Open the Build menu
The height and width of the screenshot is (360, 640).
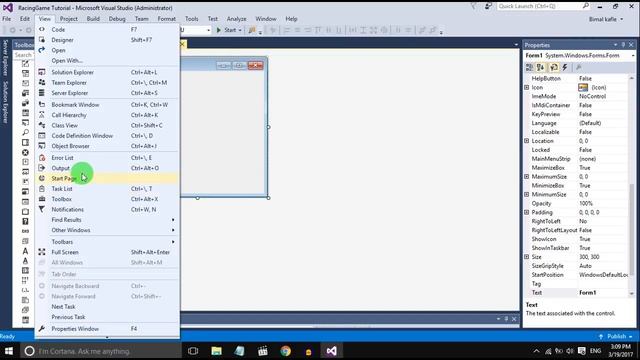click(x=93, y=19)
